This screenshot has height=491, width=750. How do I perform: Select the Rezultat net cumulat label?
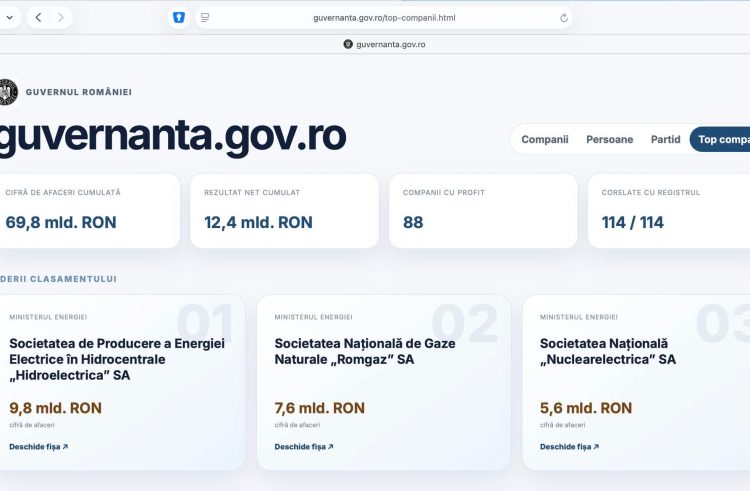click(x=252, y=192)
